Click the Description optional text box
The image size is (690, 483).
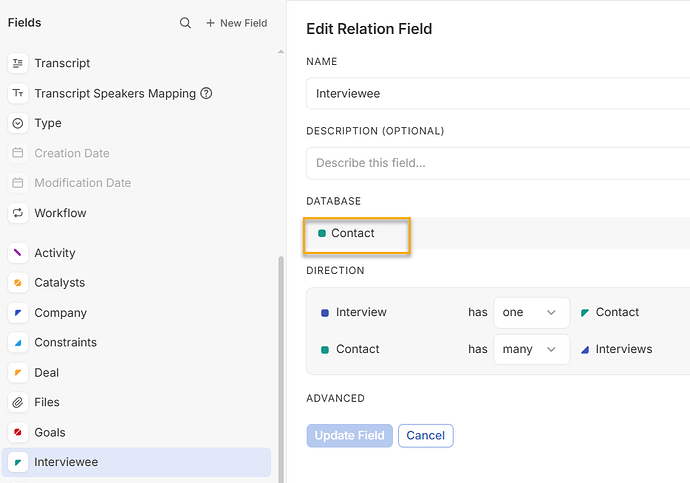tap(497, 162)
